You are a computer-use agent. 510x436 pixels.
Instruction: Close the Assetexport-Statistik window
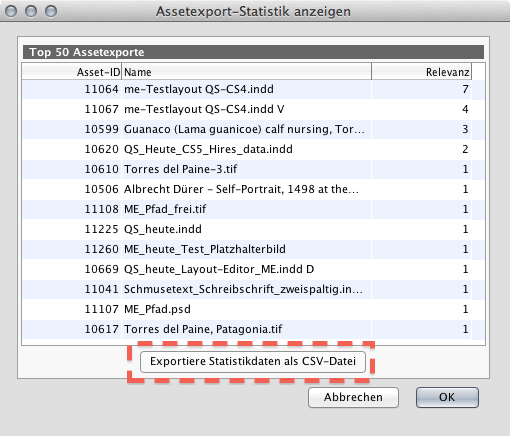[x=11, y=11]
